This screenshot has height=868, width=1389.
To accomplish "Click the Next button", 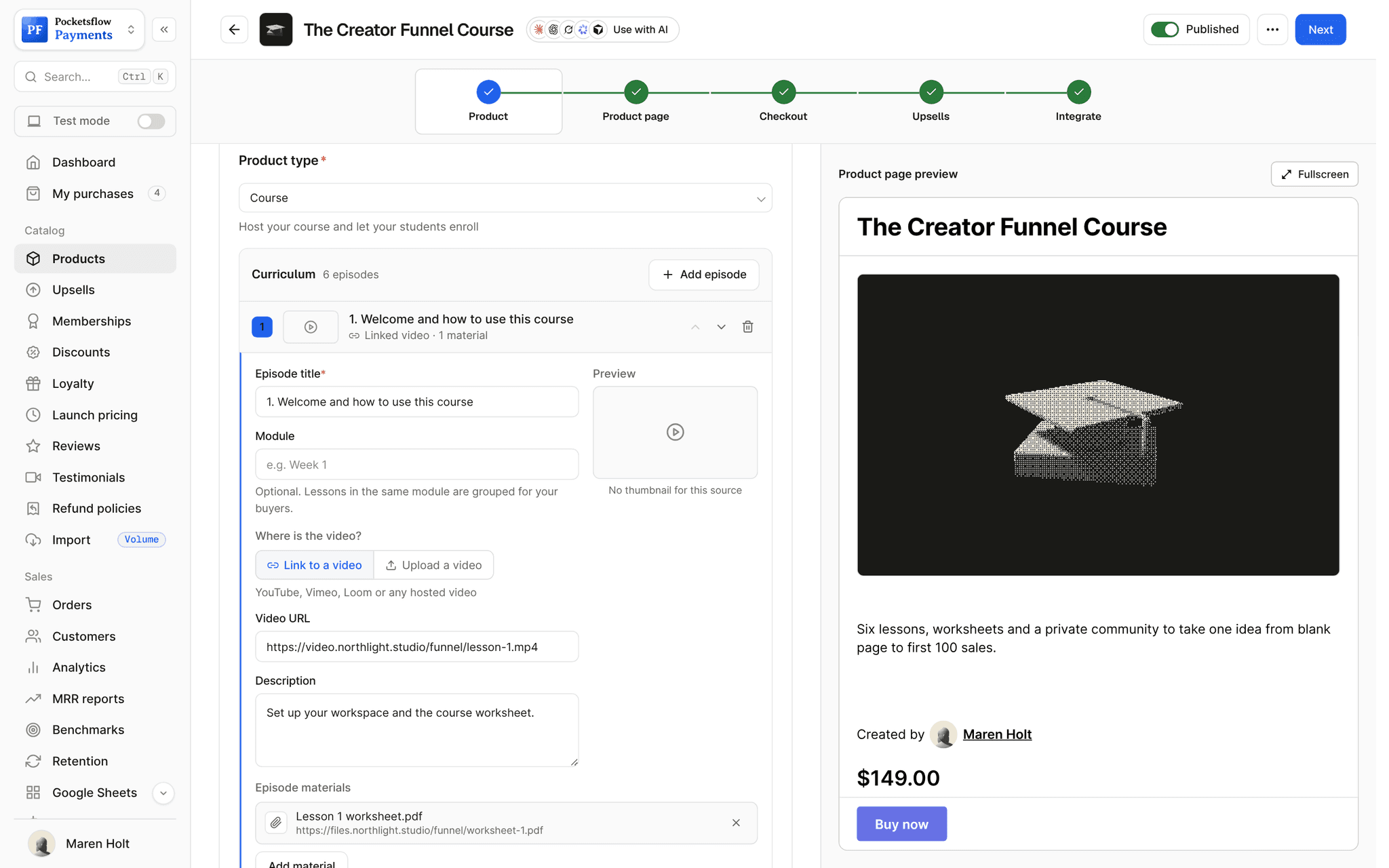I will (x=1320, y=30).
